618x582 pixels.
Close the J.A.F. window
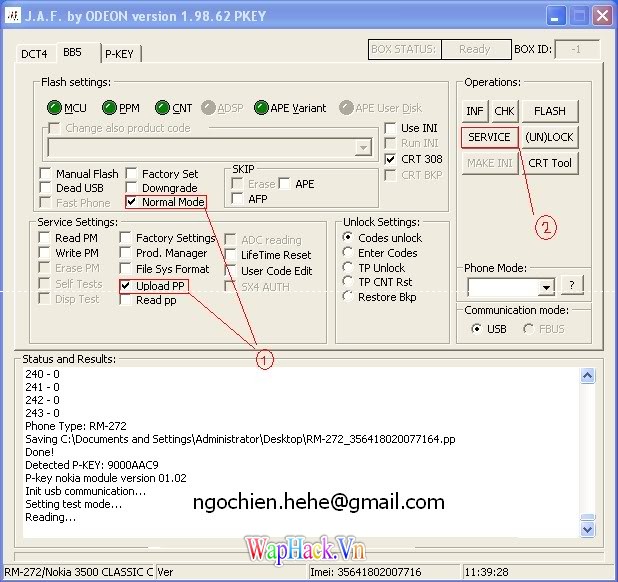(x=602, y=16)
